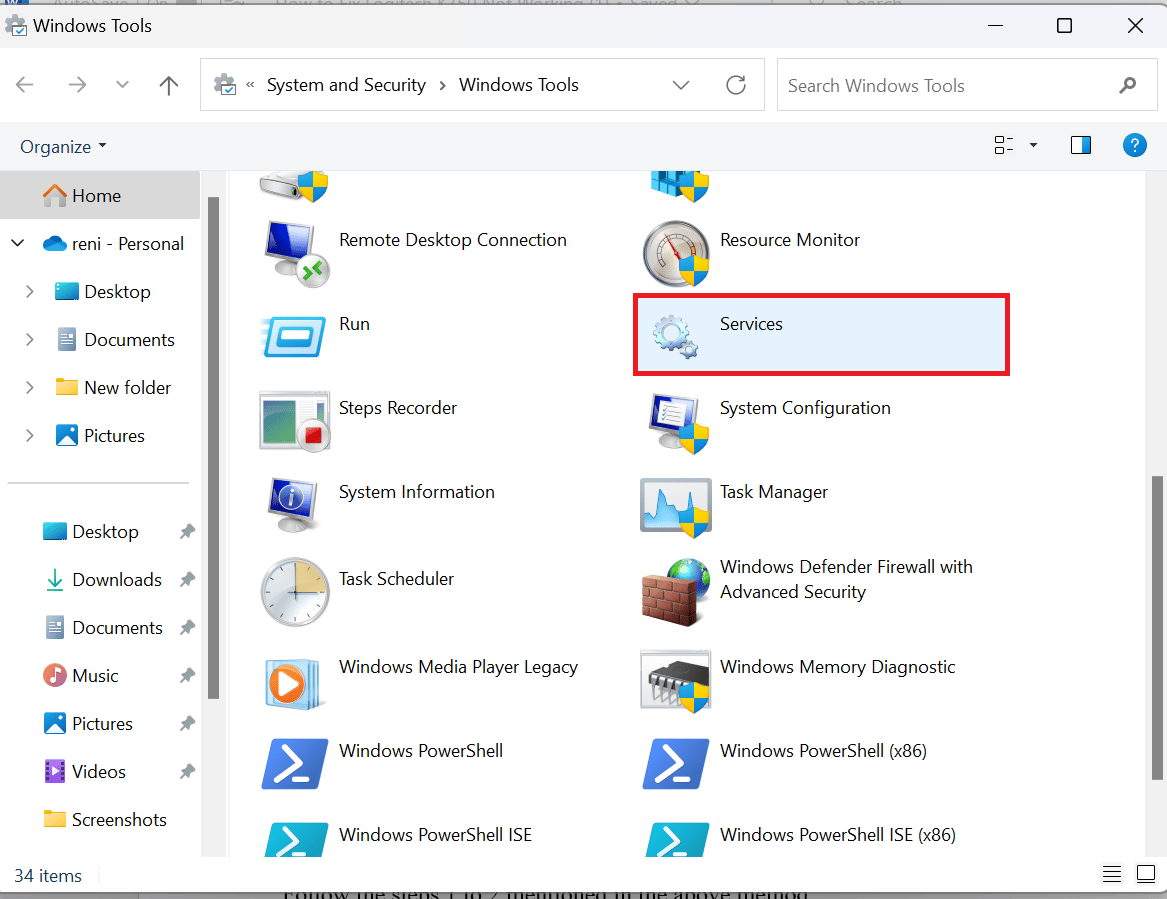
Task: Open Windows Defender Firewall brick wall icon
Action: pos(676,592)
